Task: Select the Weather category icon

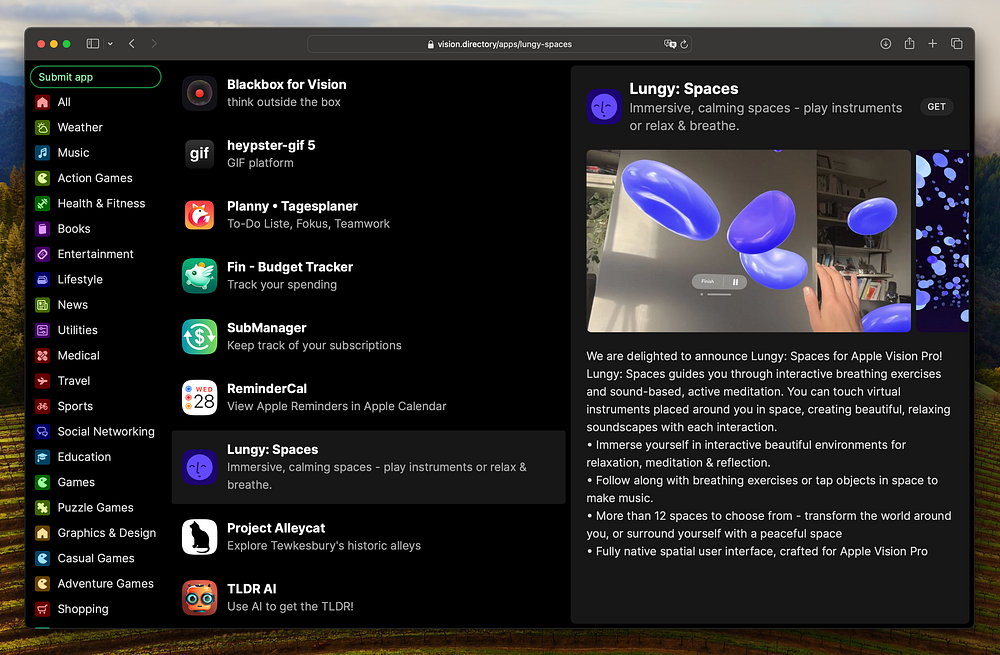Action: click(42, 128)
